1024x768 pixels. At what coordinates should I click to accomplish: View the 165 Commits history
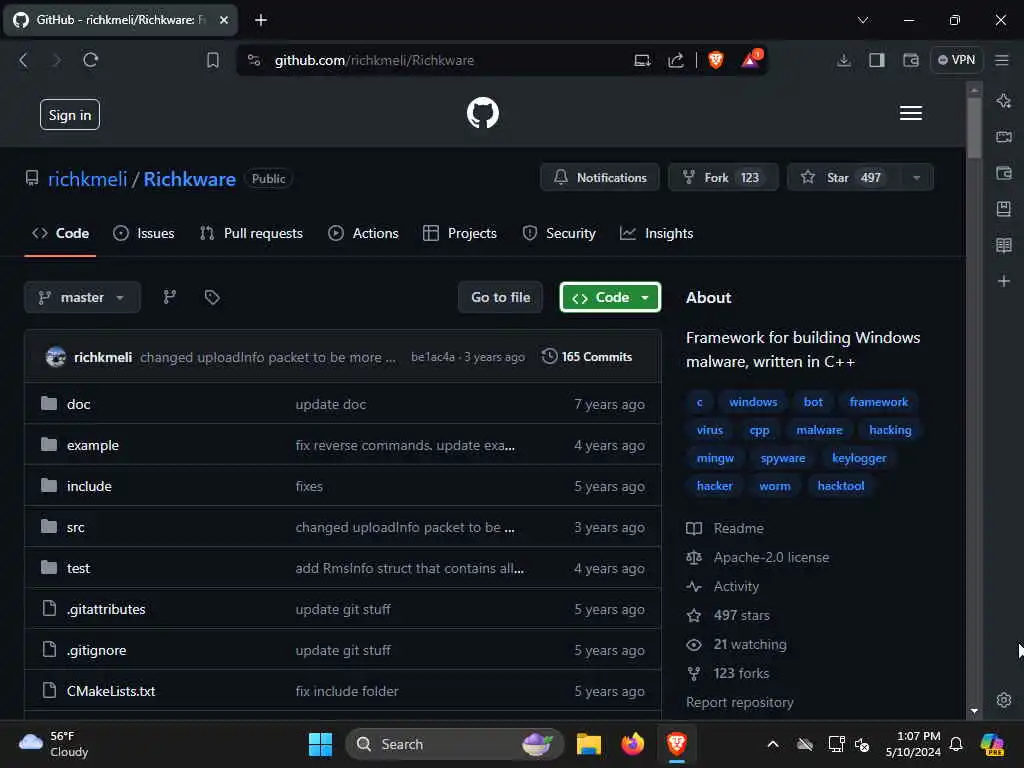click(587, 357)
